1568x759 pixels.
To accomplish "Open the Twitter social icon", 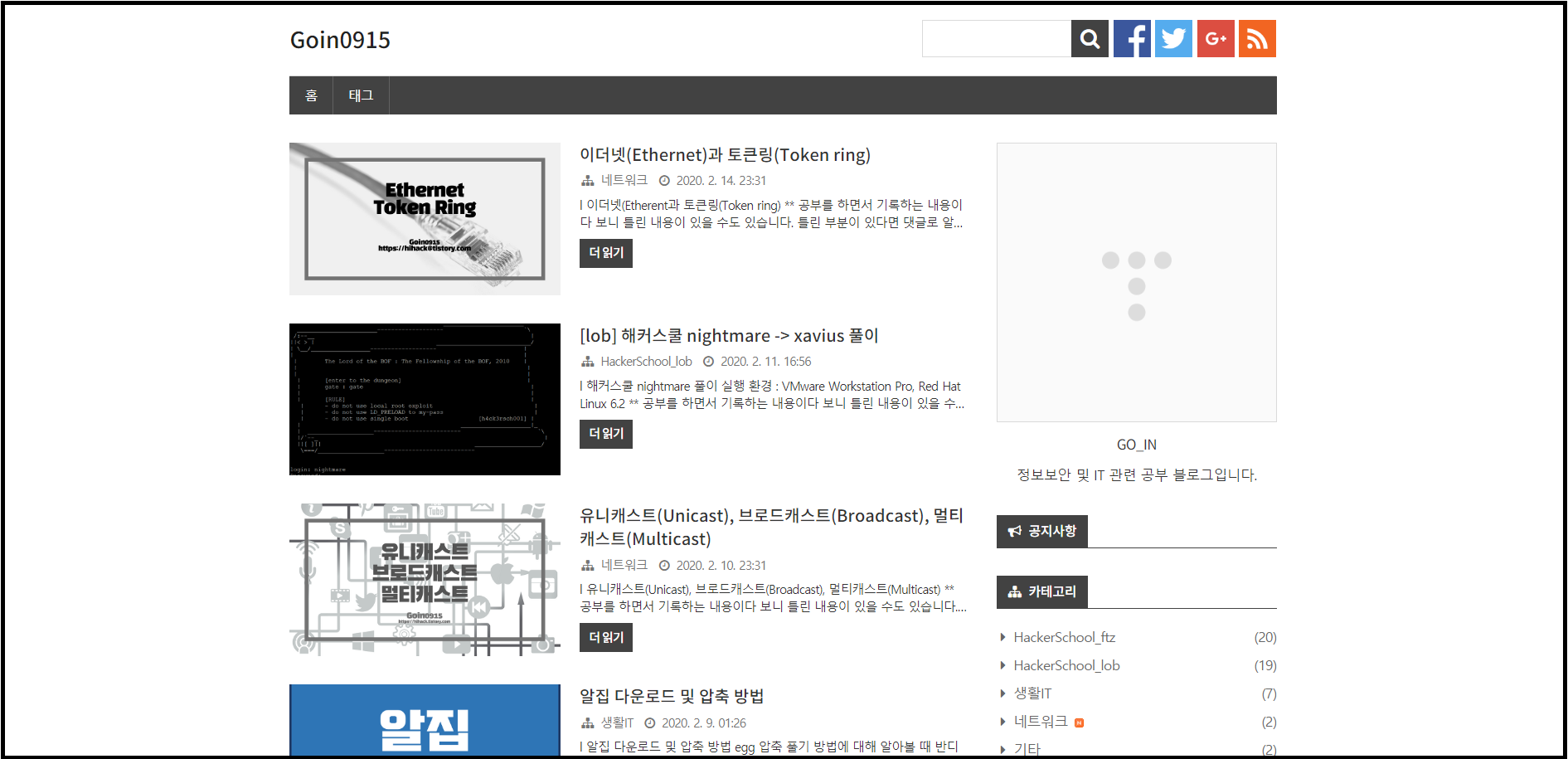I will pos(1173,39).
